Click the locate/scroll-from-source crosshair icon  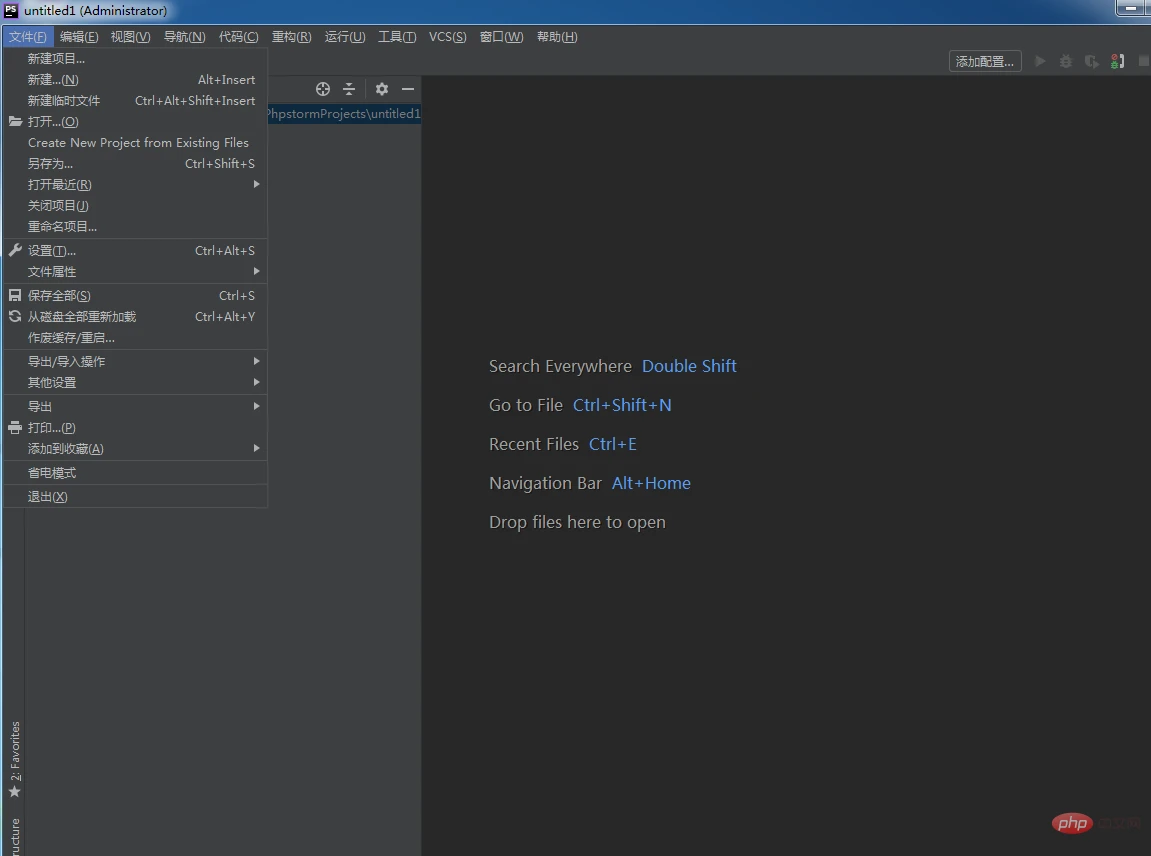click(322, 89)
